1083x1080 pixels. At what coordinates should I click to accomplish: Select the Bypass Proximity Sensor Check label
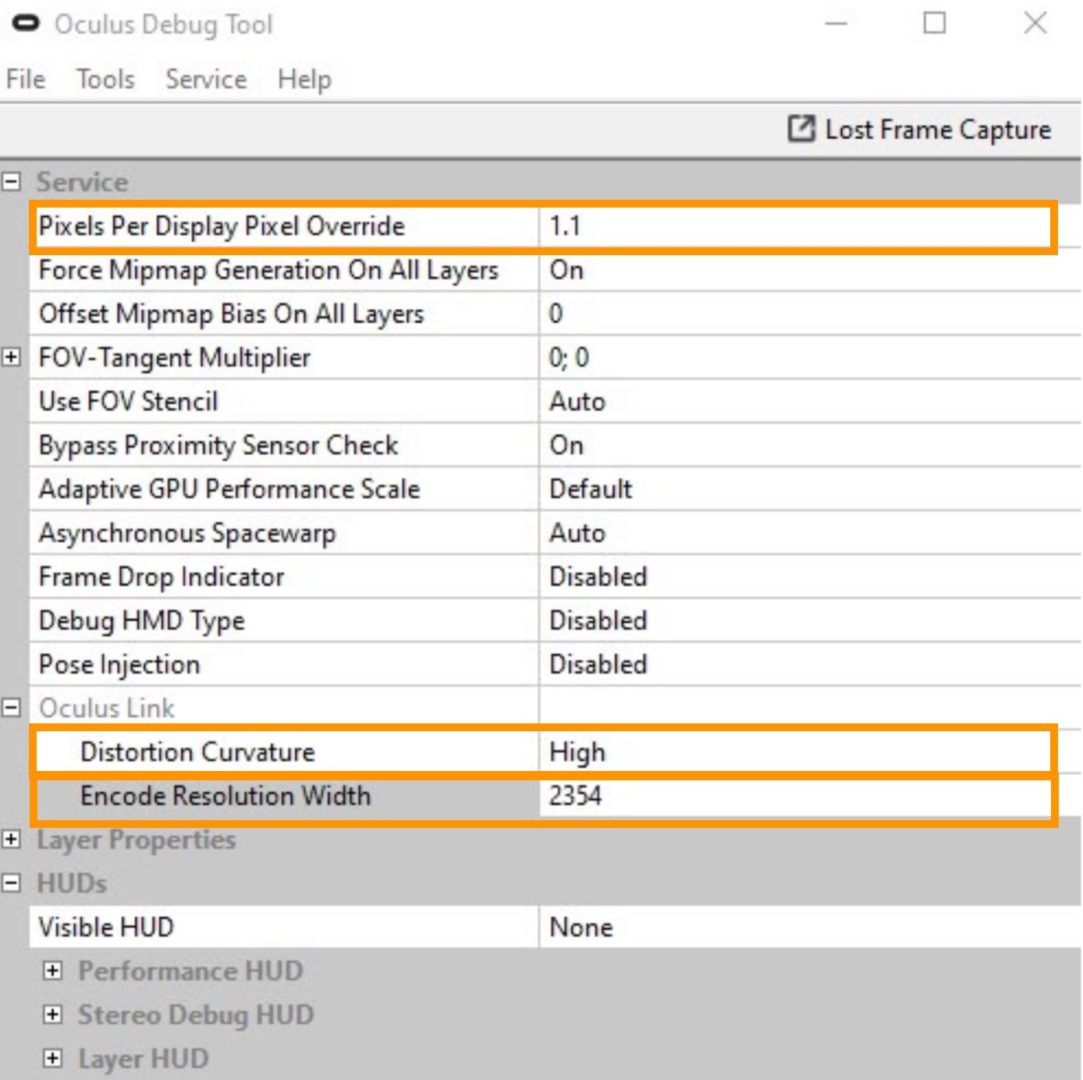pyautogui.click(x=218, y=445)
